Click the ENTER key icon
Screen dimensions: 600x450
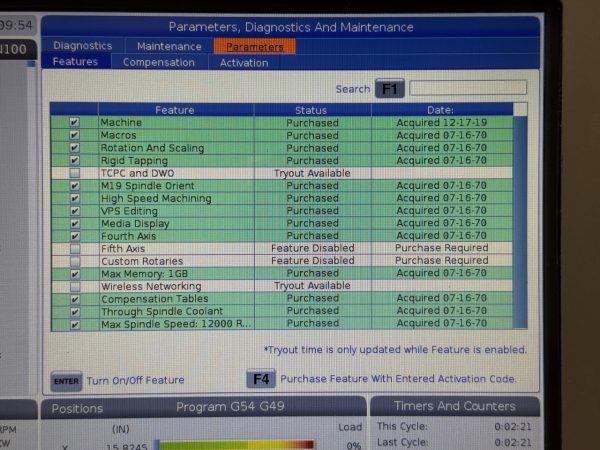tap(66, 381)
